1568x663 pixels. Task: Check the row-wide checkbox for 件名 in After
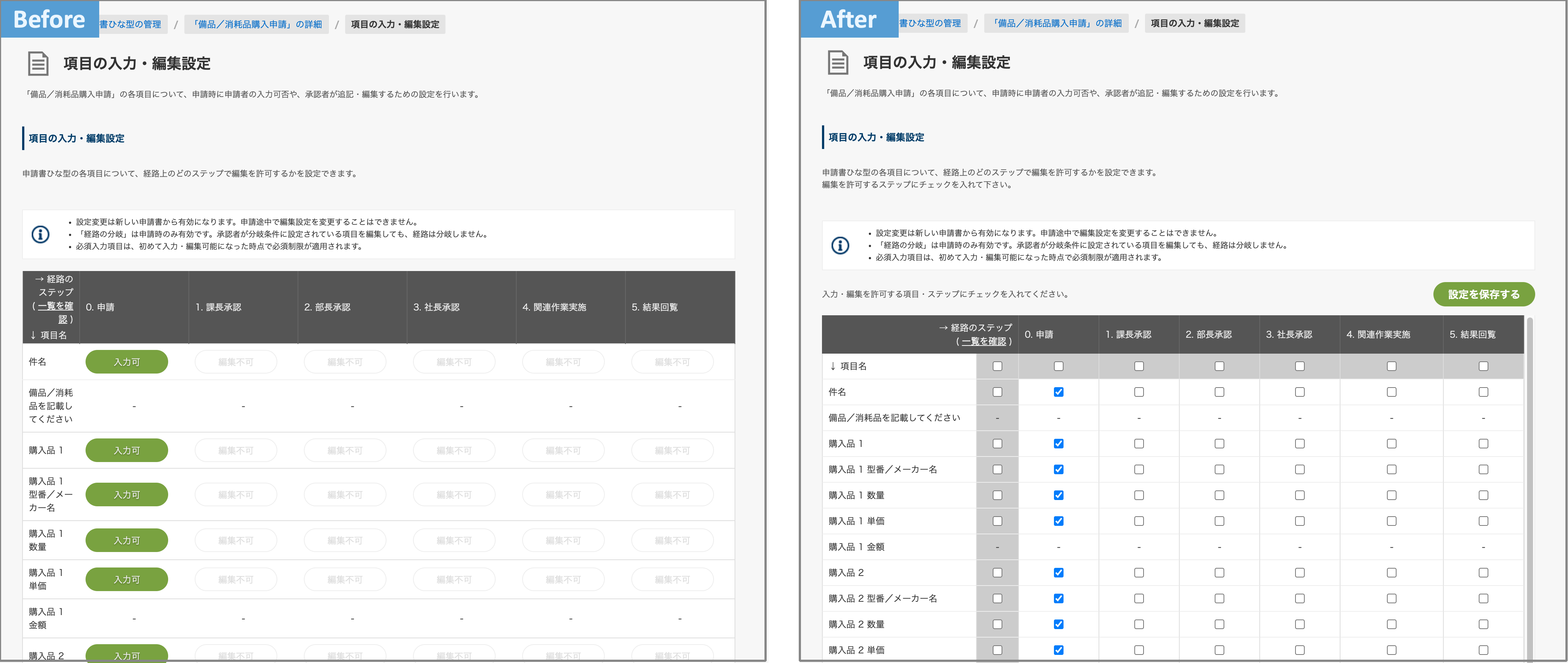point(997,392)
